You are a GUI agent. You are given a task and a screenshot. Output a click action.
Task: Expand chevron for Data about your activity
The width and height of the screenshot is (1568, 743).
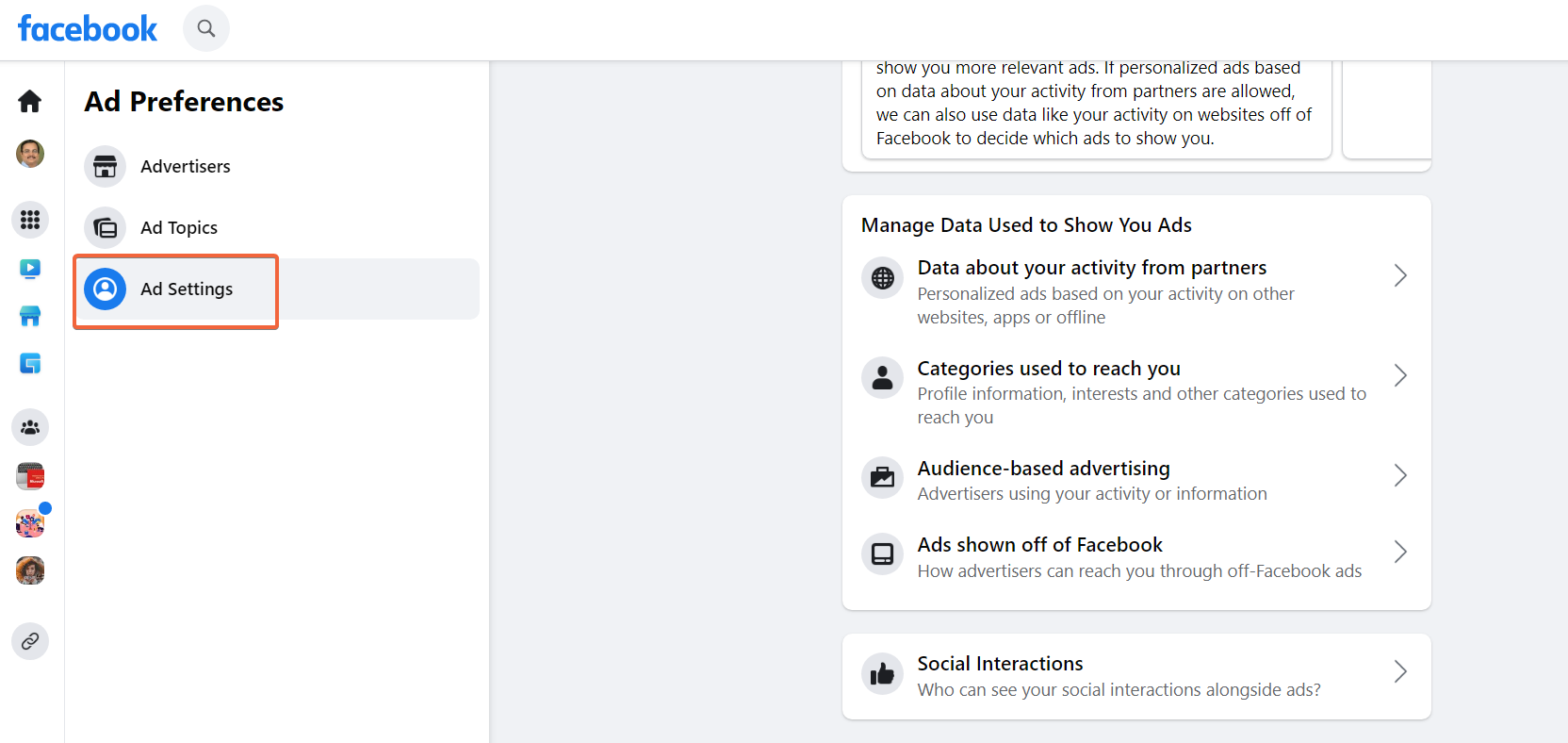[x=1400, y=275]
